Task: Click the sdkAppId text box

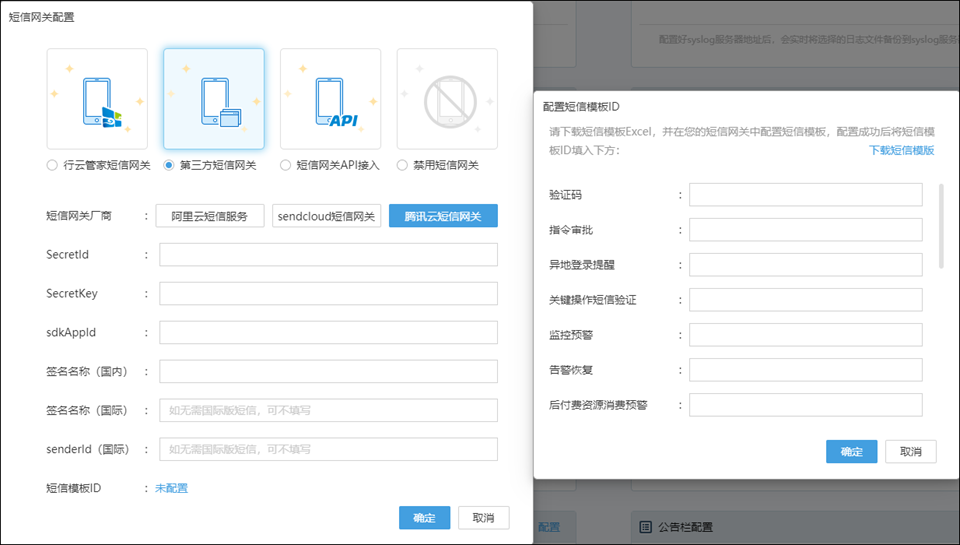Action: (328, 332)
